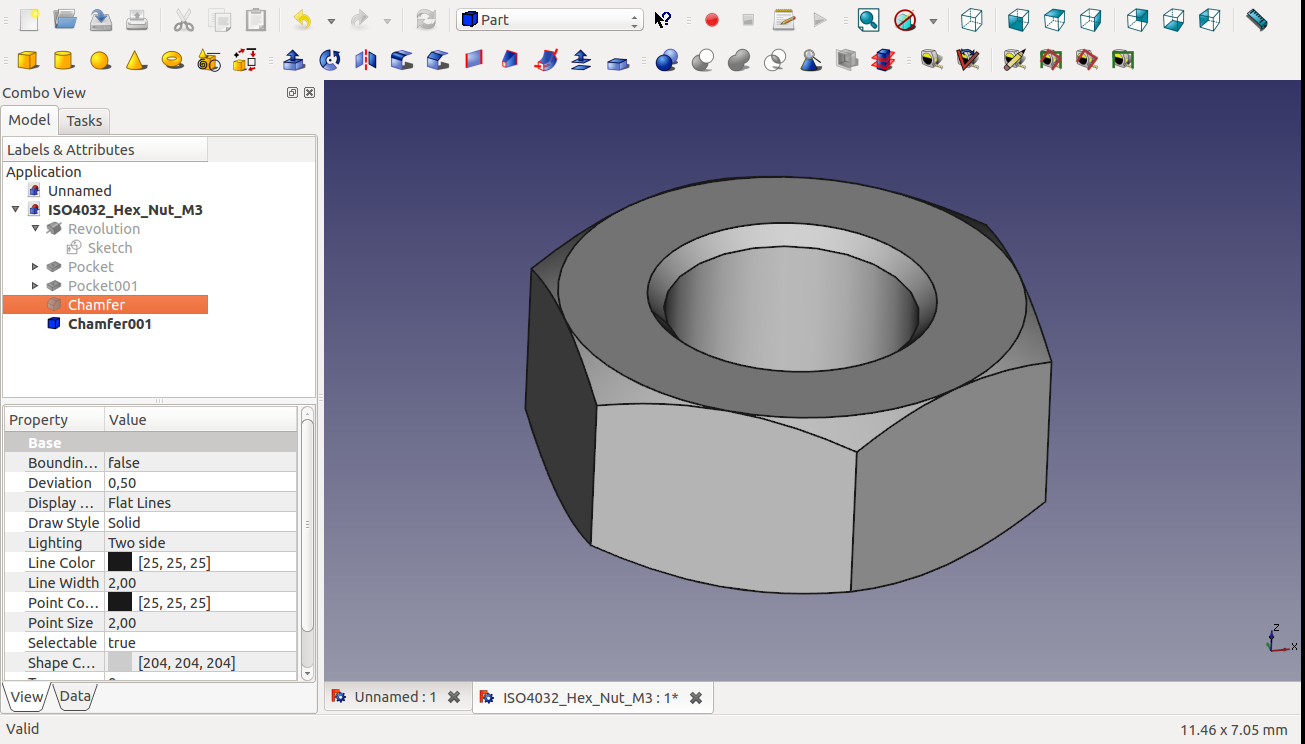Open the Part workbench dropdown
The height and width of the screenshot is (744, 1305).
point(549,20)
